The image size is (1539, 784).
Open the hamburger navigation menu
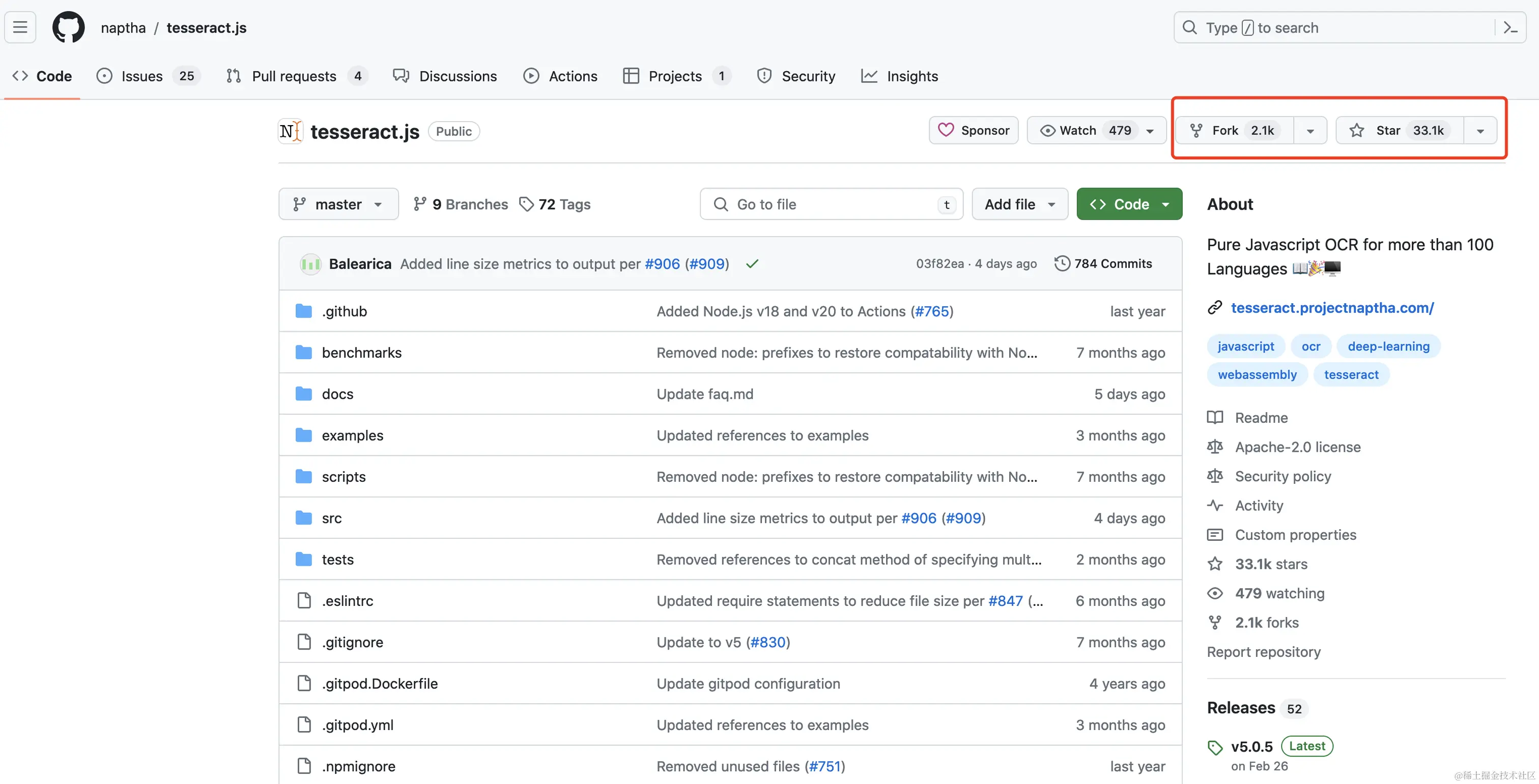20,27
